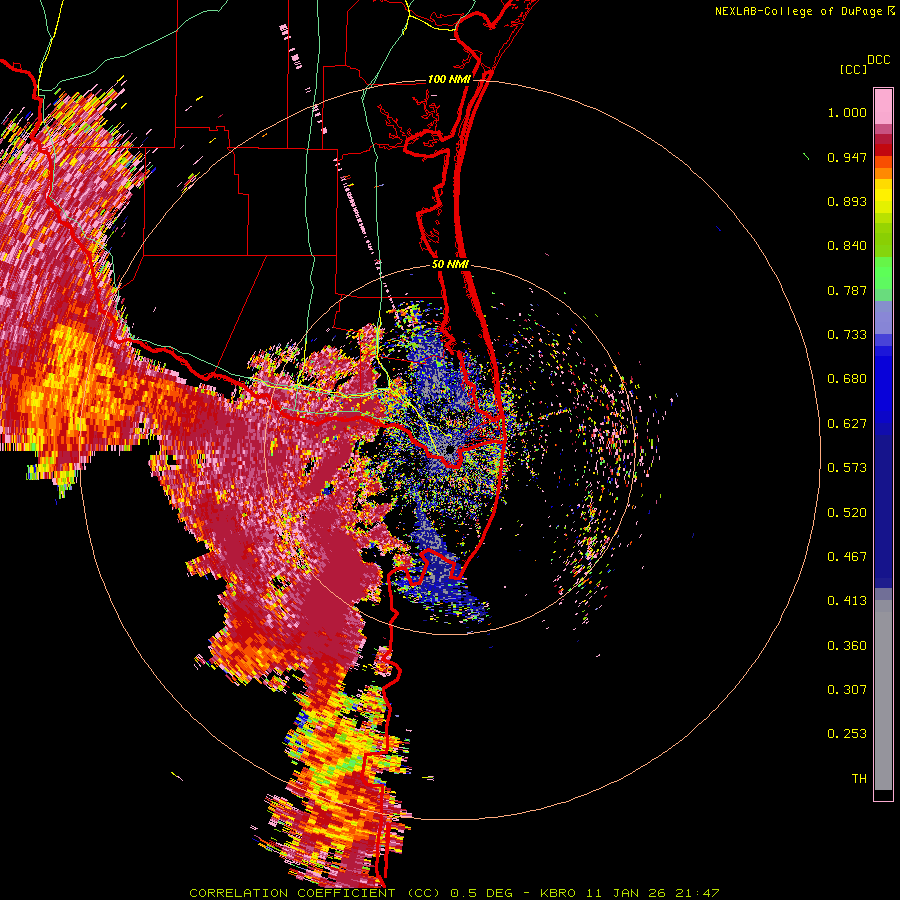Viewport: 900px width, 900px height.
Task: Click the 0.733 color scale value
Action: [x=847, y=335]
